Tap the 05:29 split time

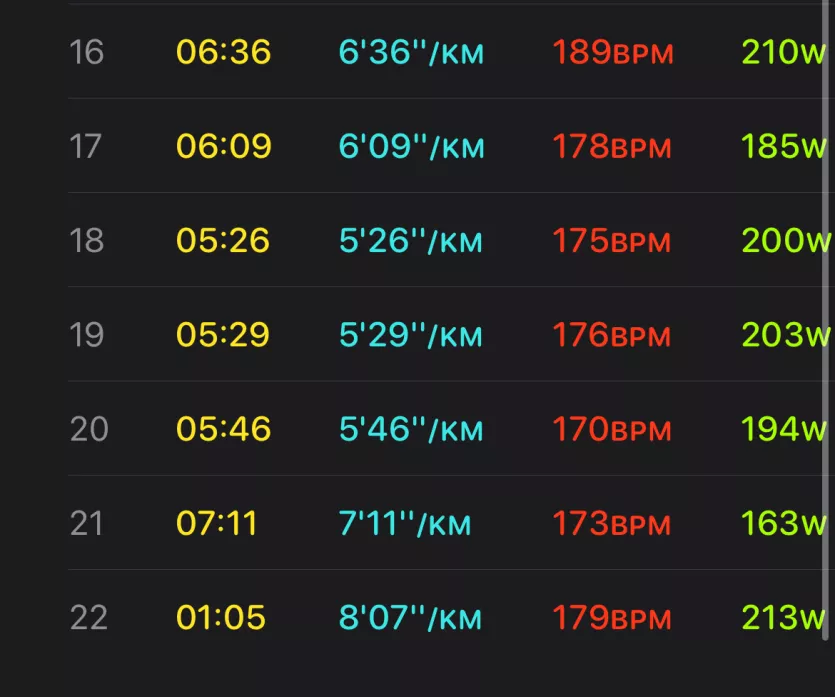pos(223,335)
